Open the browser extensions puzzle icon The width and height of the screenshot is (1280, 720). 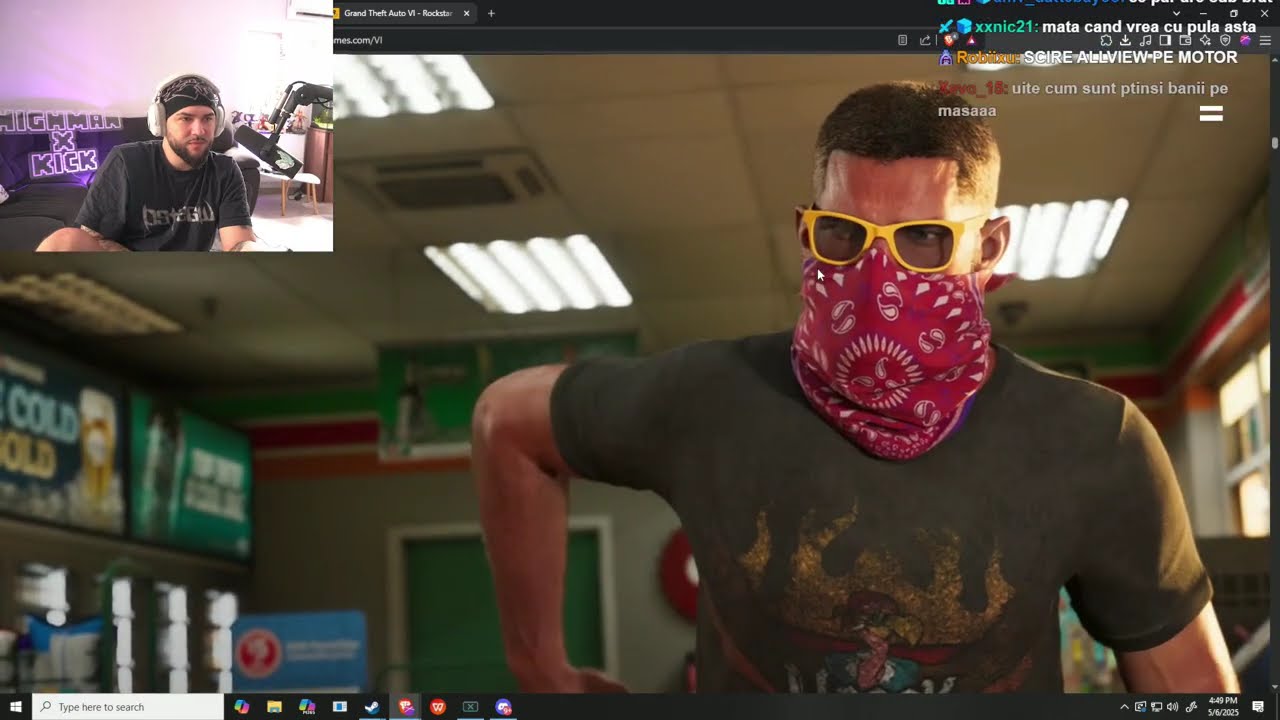tap(1106, 40)
